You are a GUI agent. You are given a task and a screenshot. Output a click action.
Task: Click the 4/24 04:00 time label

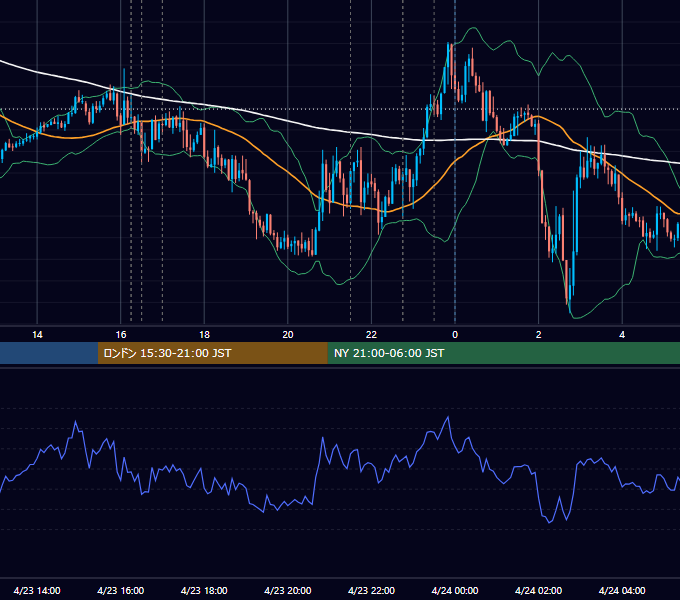click(x=622, y=590)
